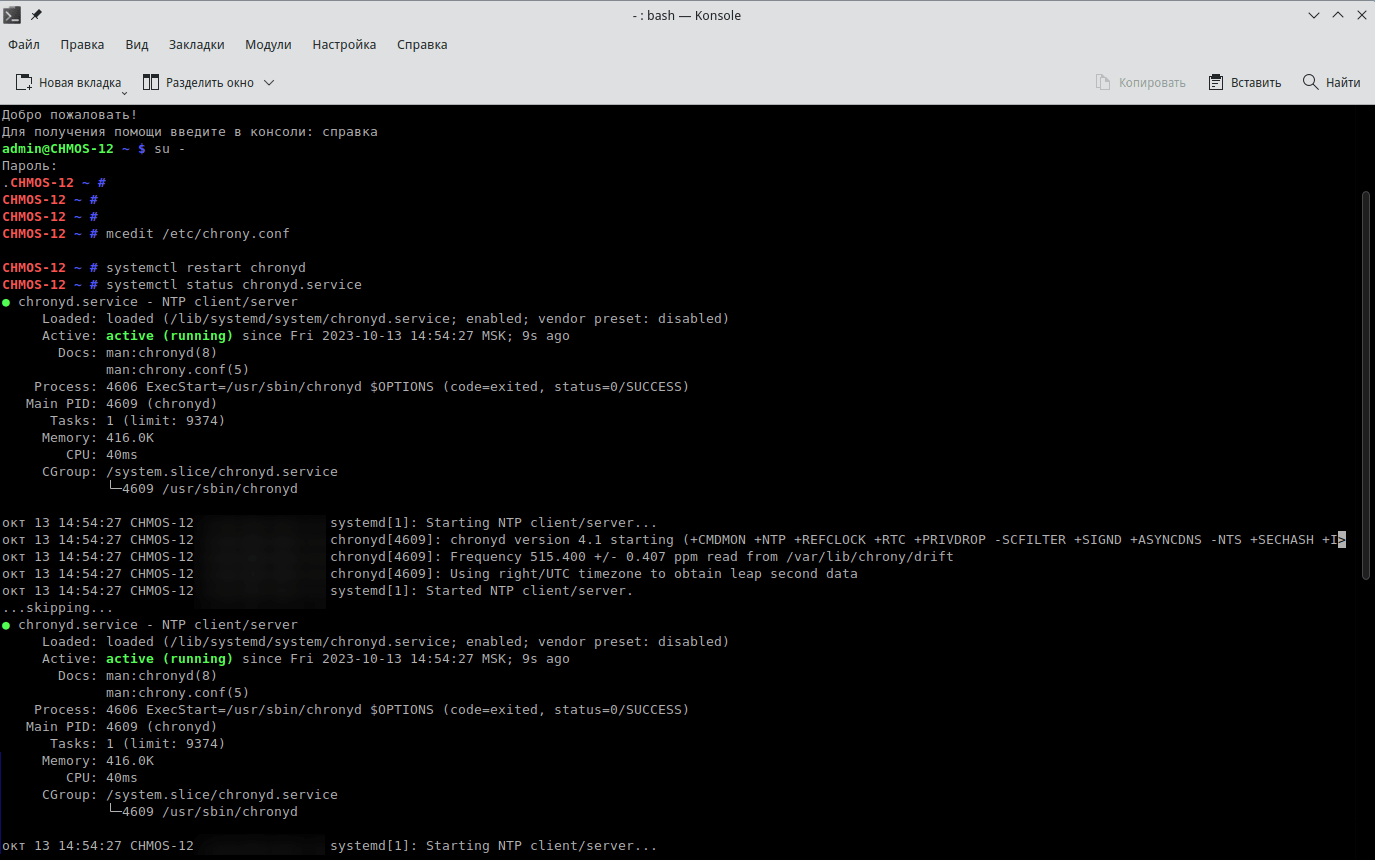Click the terminal's vertical scrollbar handle
This screenshot has height=860, width=1375.
click(1366, 385)
